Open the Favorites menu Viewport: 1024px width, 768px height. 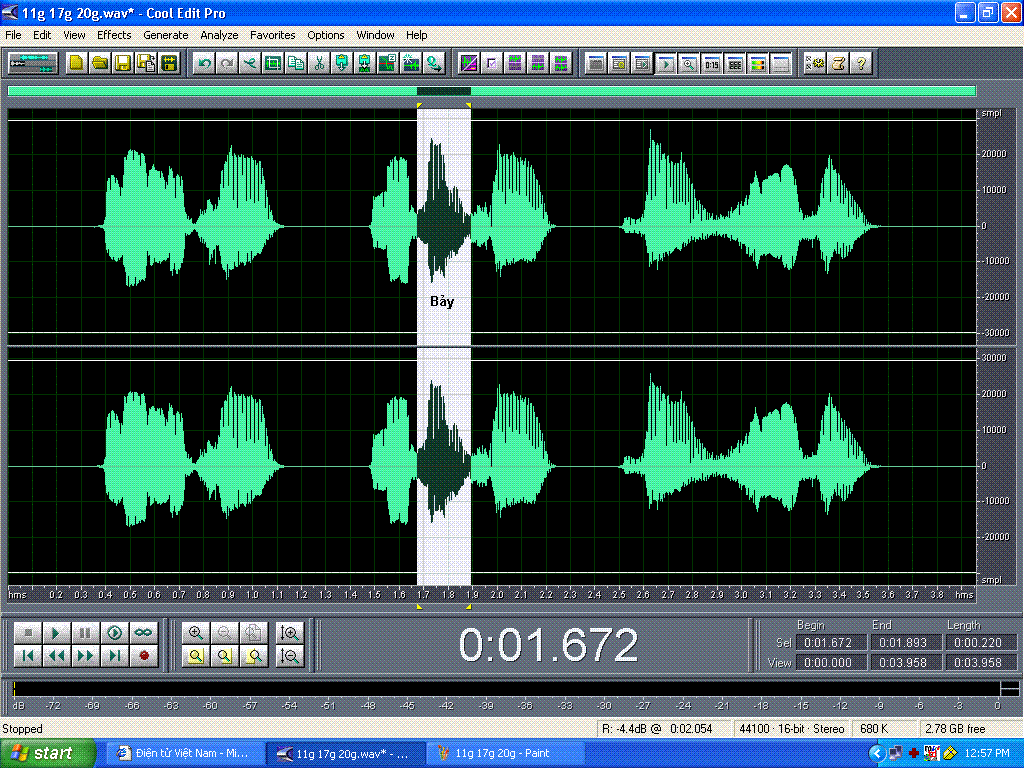point(272,35)
